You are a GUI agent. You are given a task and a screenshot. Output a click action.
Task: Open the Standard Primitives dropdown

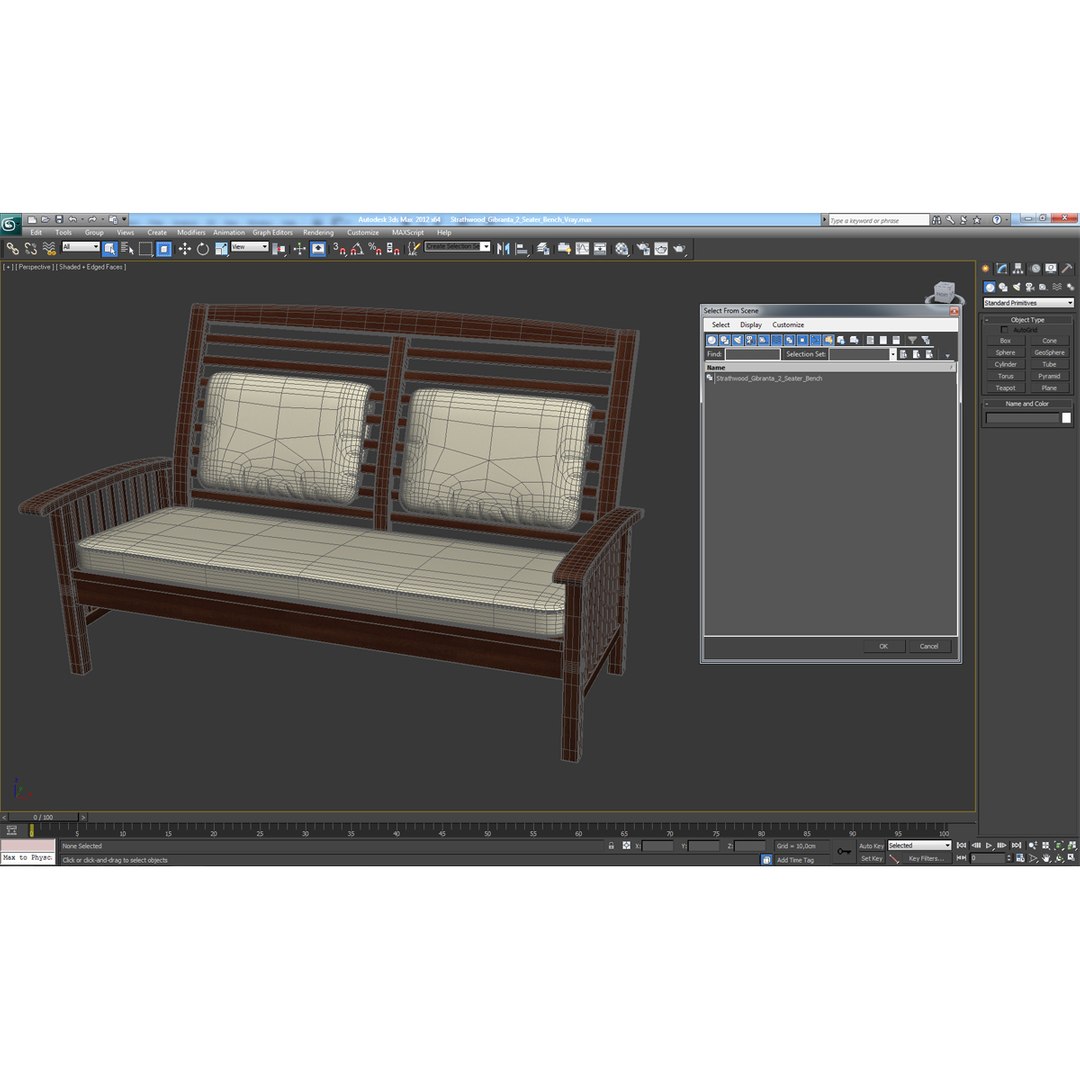[1028, 303]
